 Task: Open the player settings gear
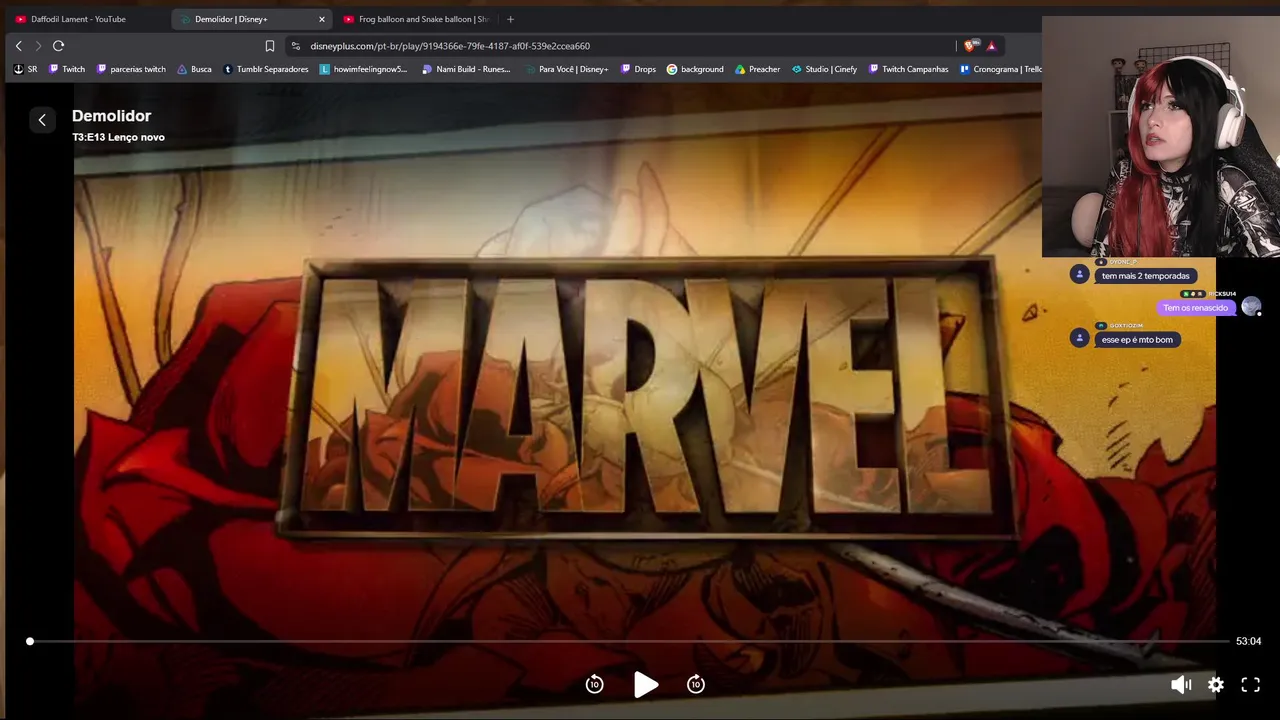pyautogui.click(x=1216, y=684)
